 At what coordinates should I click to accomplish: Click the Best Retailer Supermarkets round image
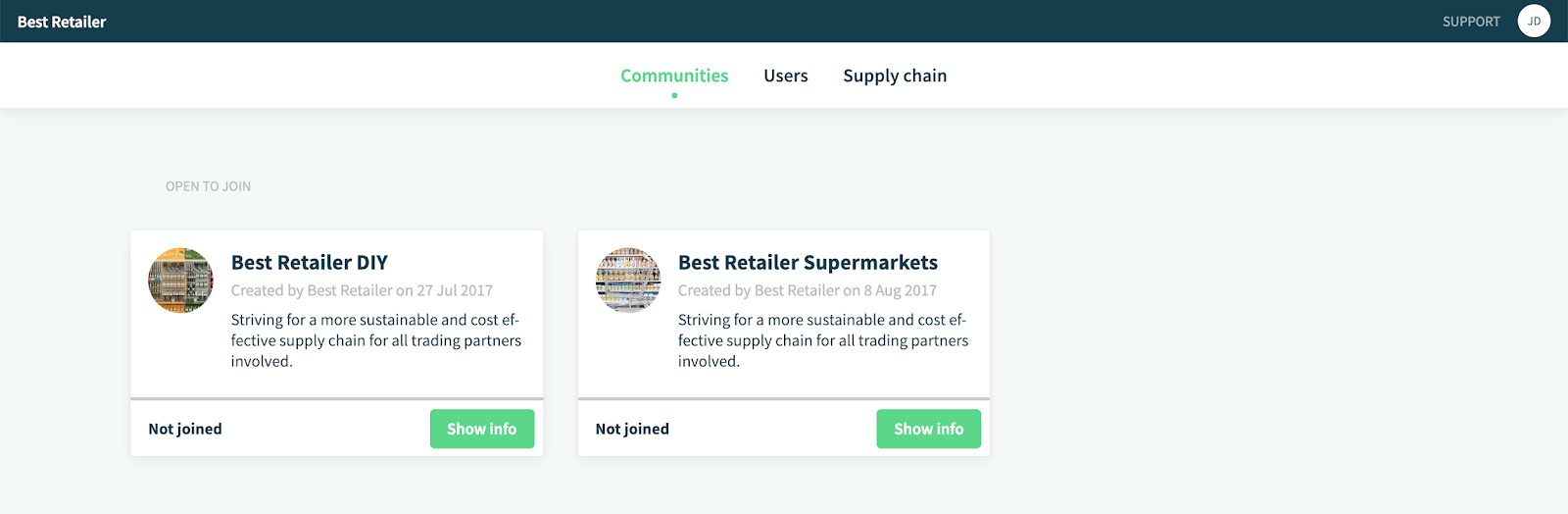tap(628, 281)
